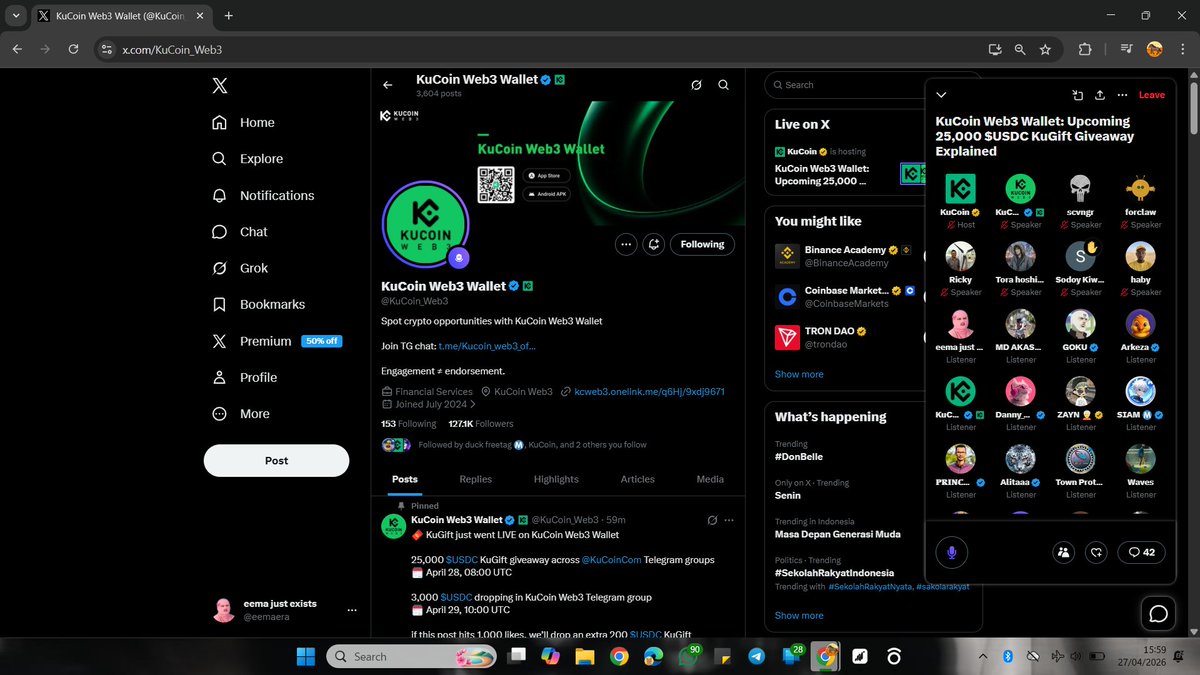Select KuCoin host avatar in Space
Viewport: 1200px width, 675px height.
961,188
